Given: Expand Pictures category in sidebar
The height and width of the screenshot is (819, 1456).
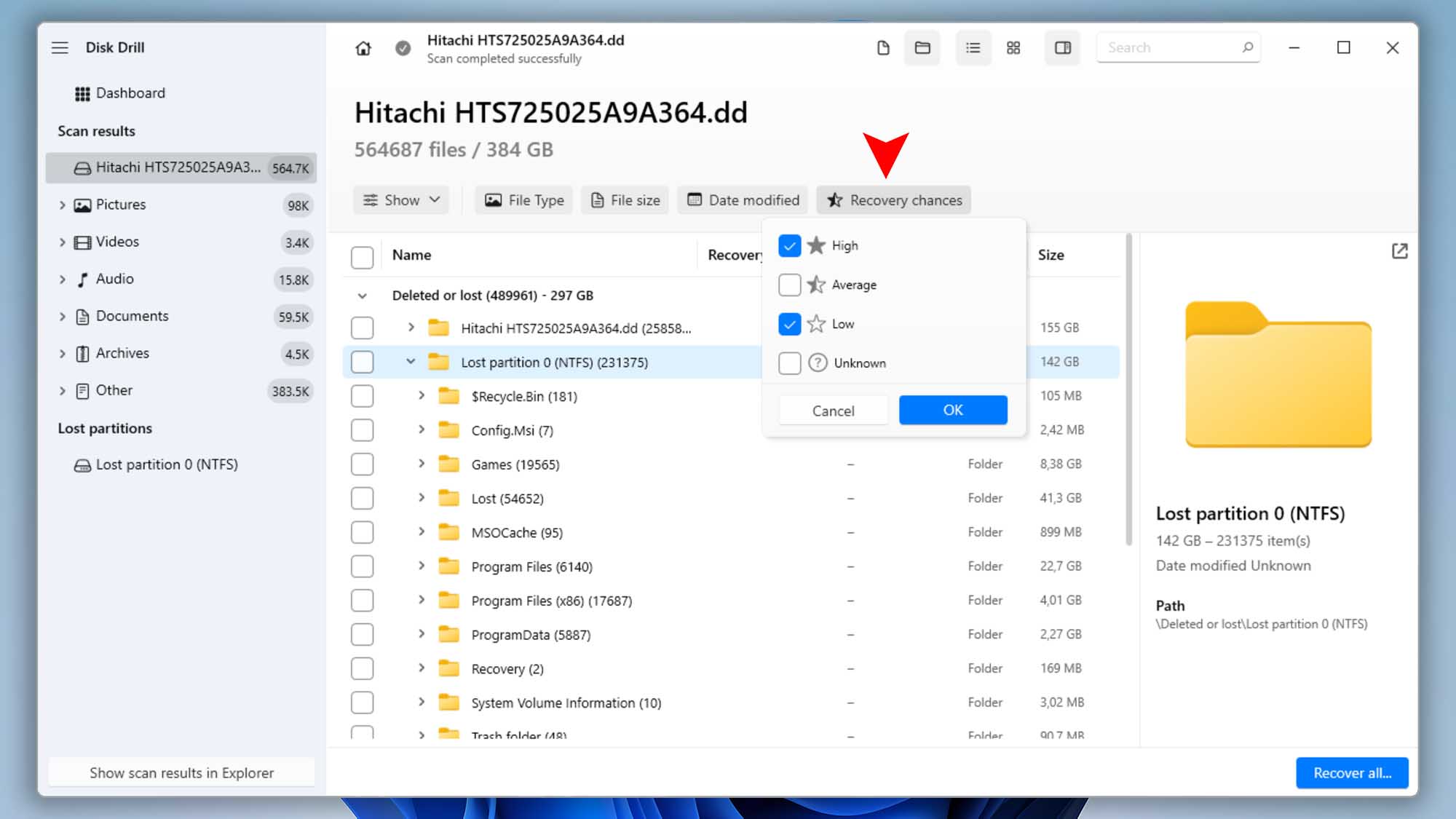Looking at the screenshot, I should pyautogui.click(x=62, y=205).
